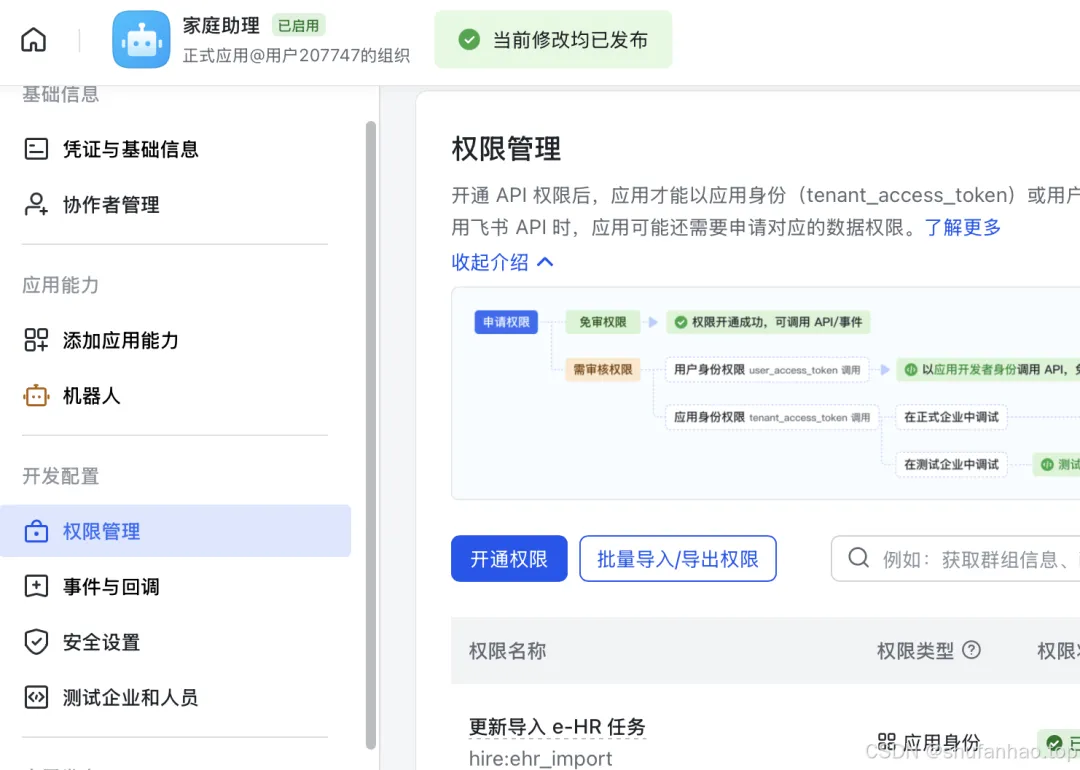Screen dimensions: 1080x770
Task: Click the 家庭助理 app title
Action: tap(221, 25)
